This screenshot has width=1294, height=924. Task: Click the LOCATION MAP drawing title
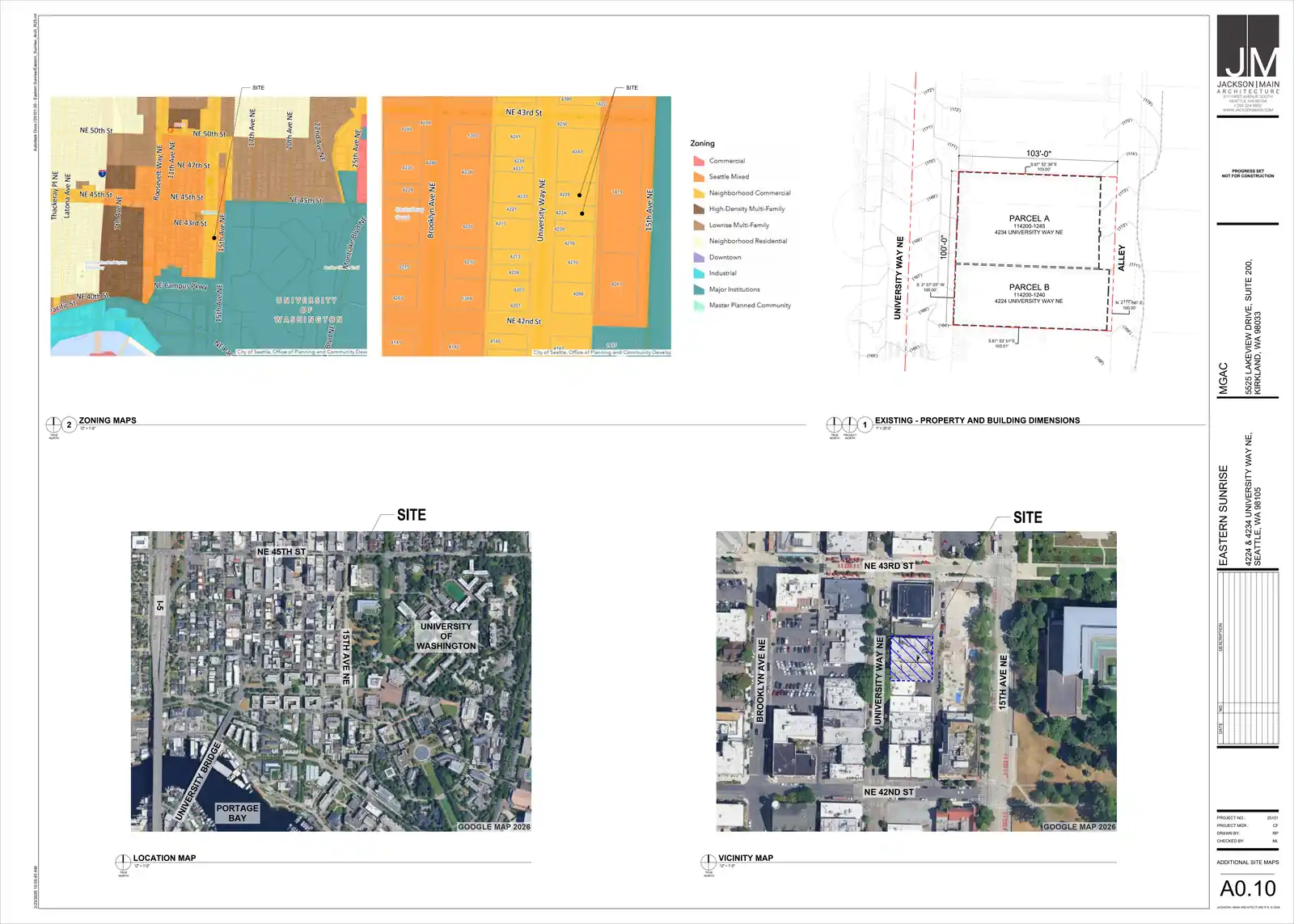coord(164,859)
